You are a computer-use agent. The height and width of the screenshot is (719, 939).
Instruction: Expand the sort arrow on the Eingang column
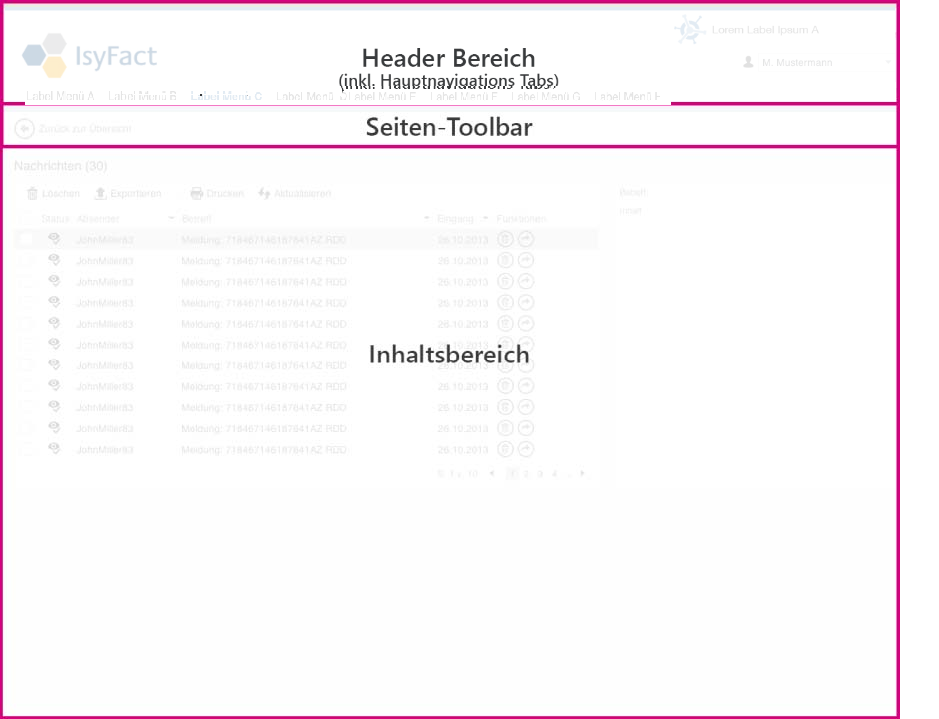click(x=485, y=218)
